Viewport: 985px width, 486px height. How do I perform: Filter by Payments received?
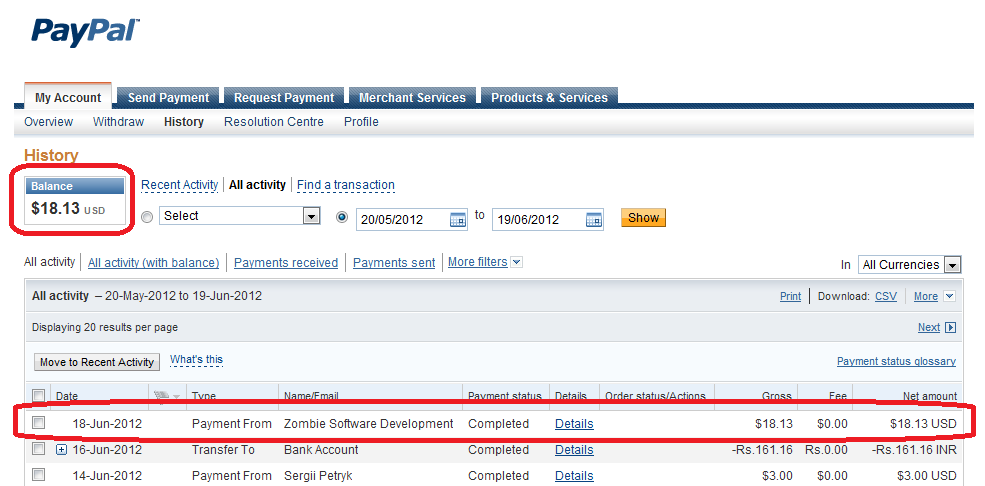[x=286, y=263]
